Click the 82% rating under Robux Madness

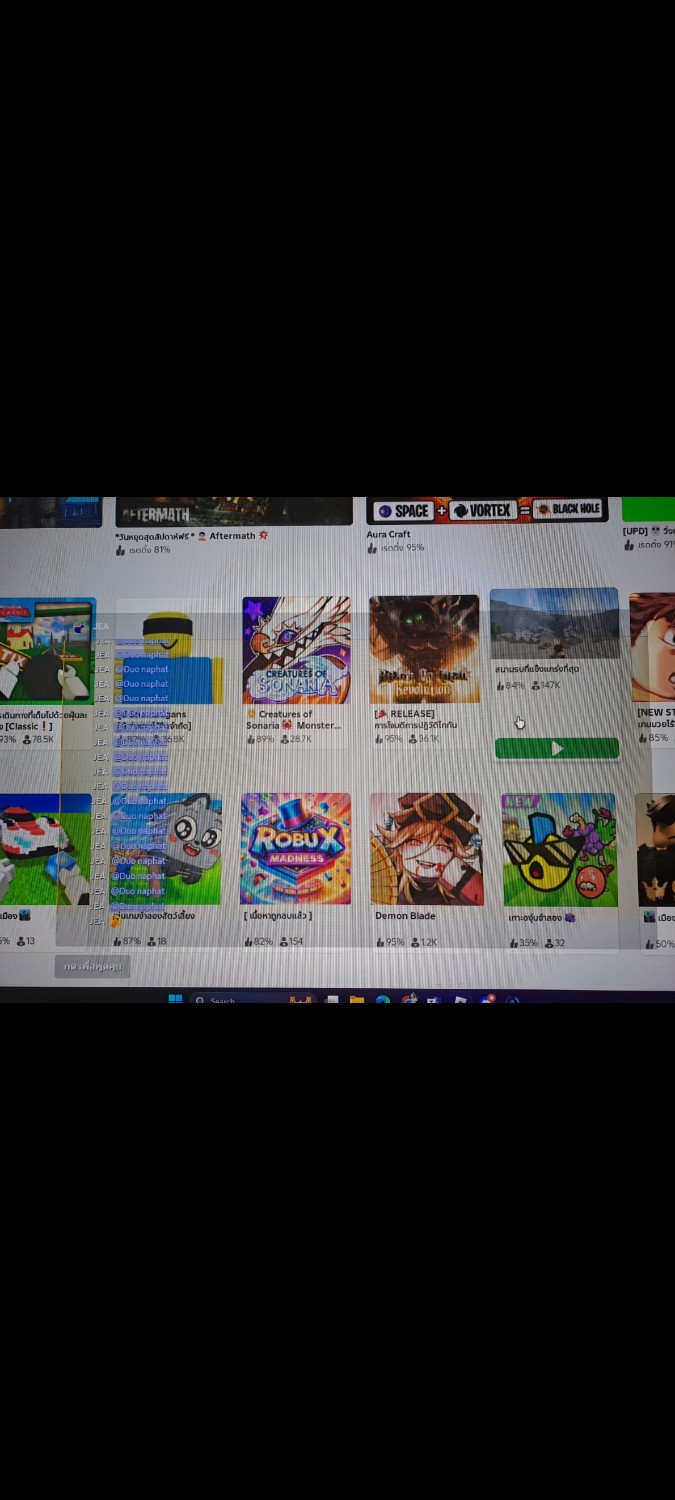pos(260,942)
